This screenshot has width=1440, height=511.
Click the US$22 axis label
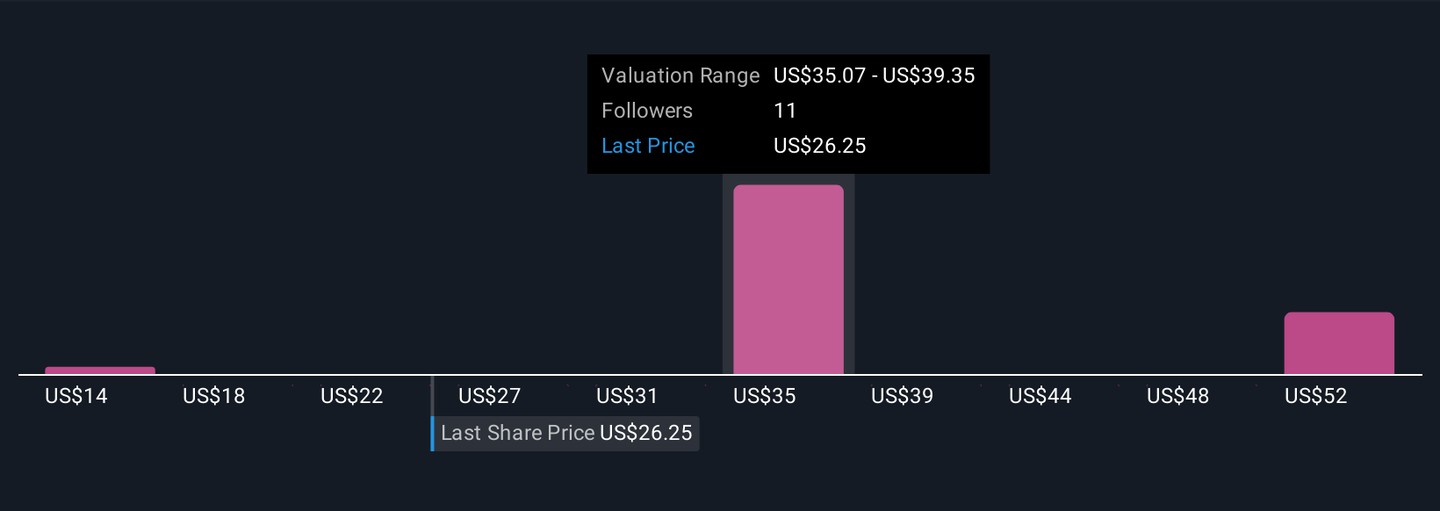click(x=352, y=396)
